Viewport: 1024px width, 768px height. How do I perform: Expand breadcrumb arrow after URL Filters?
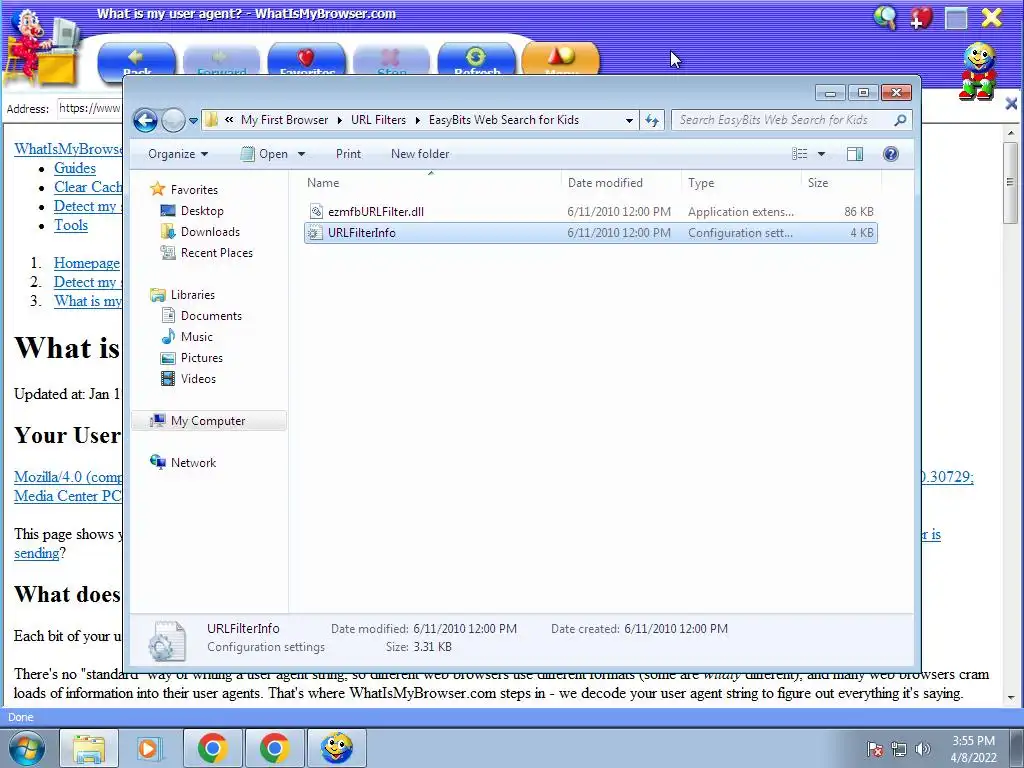[417, 120]
